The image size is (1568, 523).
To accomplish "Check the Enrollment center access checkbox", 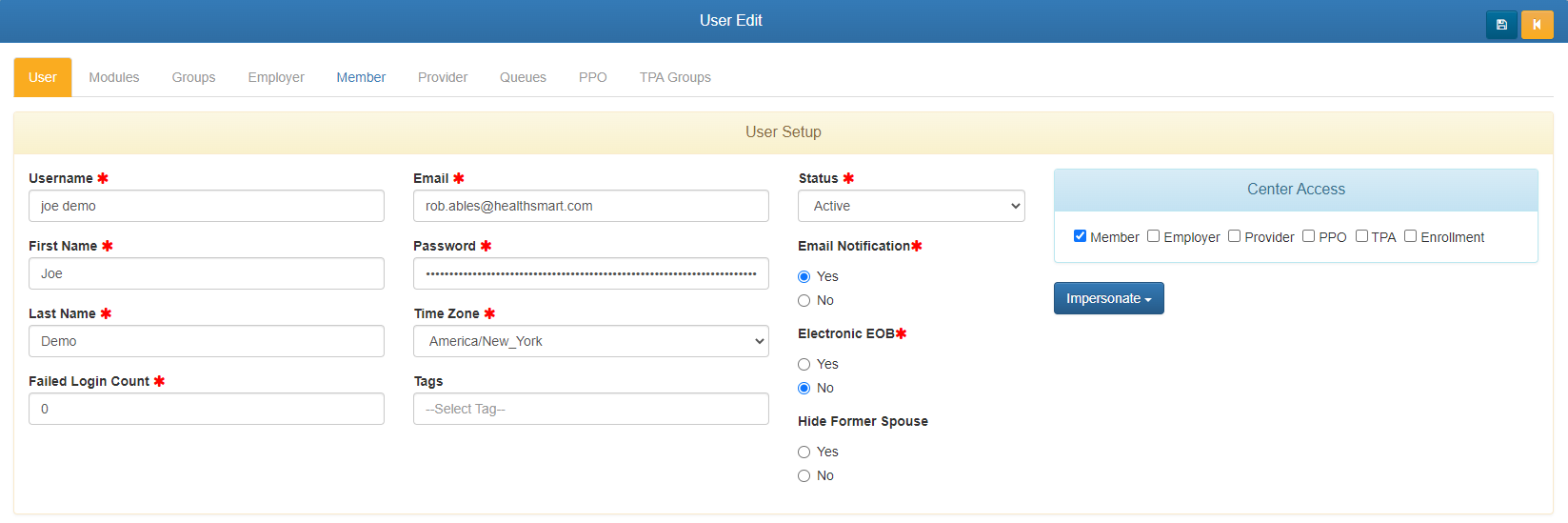I will point(1410,236).
